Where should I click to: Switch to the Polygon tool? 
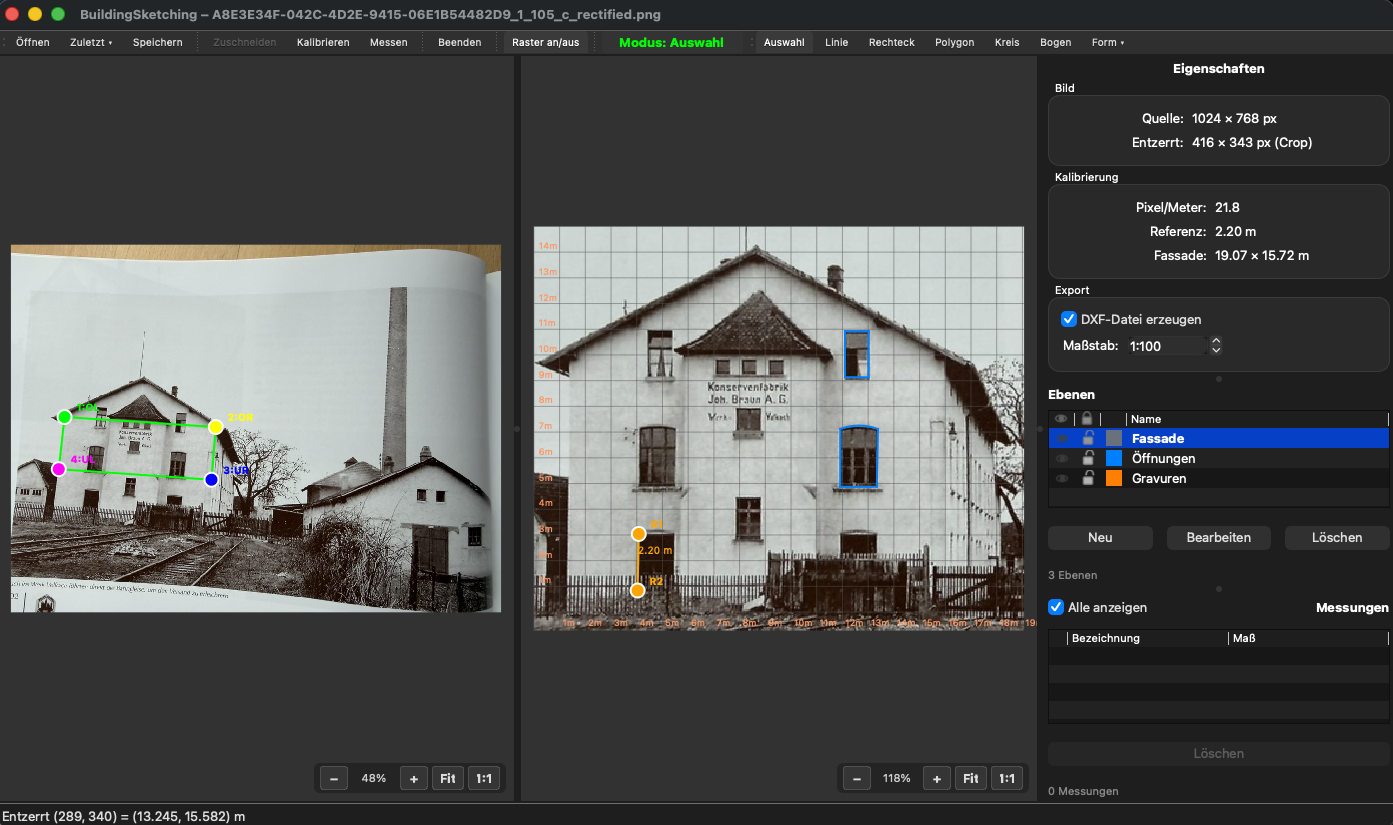(x=954, y=42)
